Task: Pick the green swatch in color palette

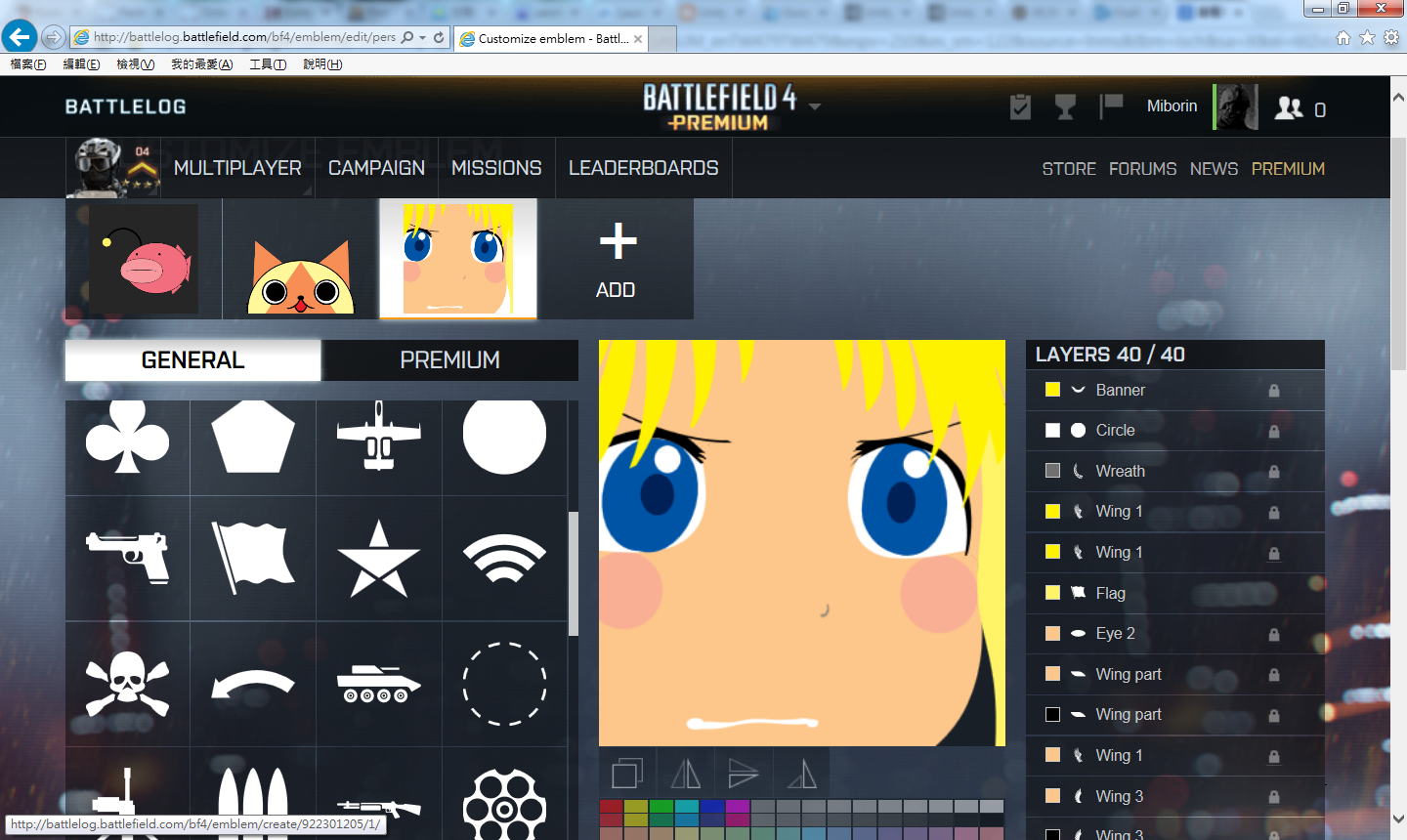Action: pos(661,807)
